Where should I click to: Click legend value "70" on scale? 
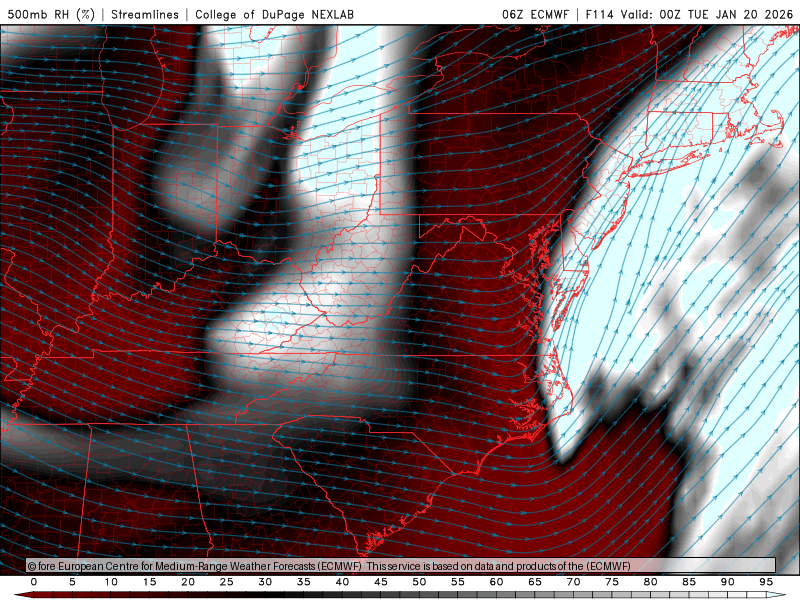573,582
